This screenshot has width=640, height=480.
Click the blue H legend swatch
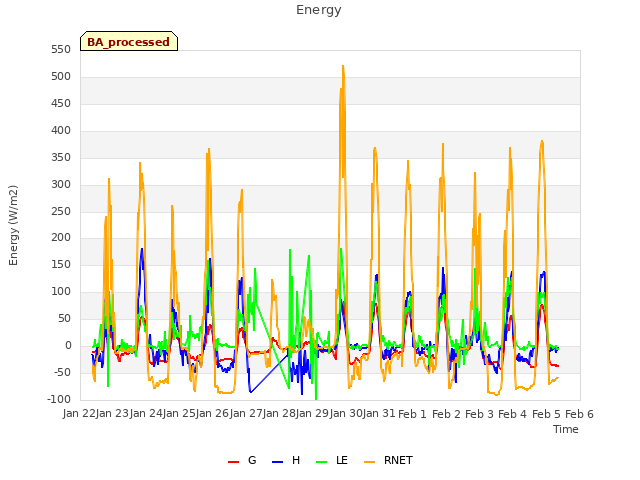pos(278,462)
